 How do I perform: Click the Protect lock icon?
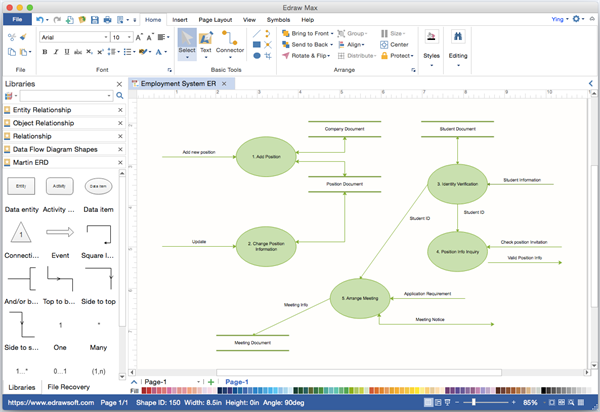(x=384, y=56)
